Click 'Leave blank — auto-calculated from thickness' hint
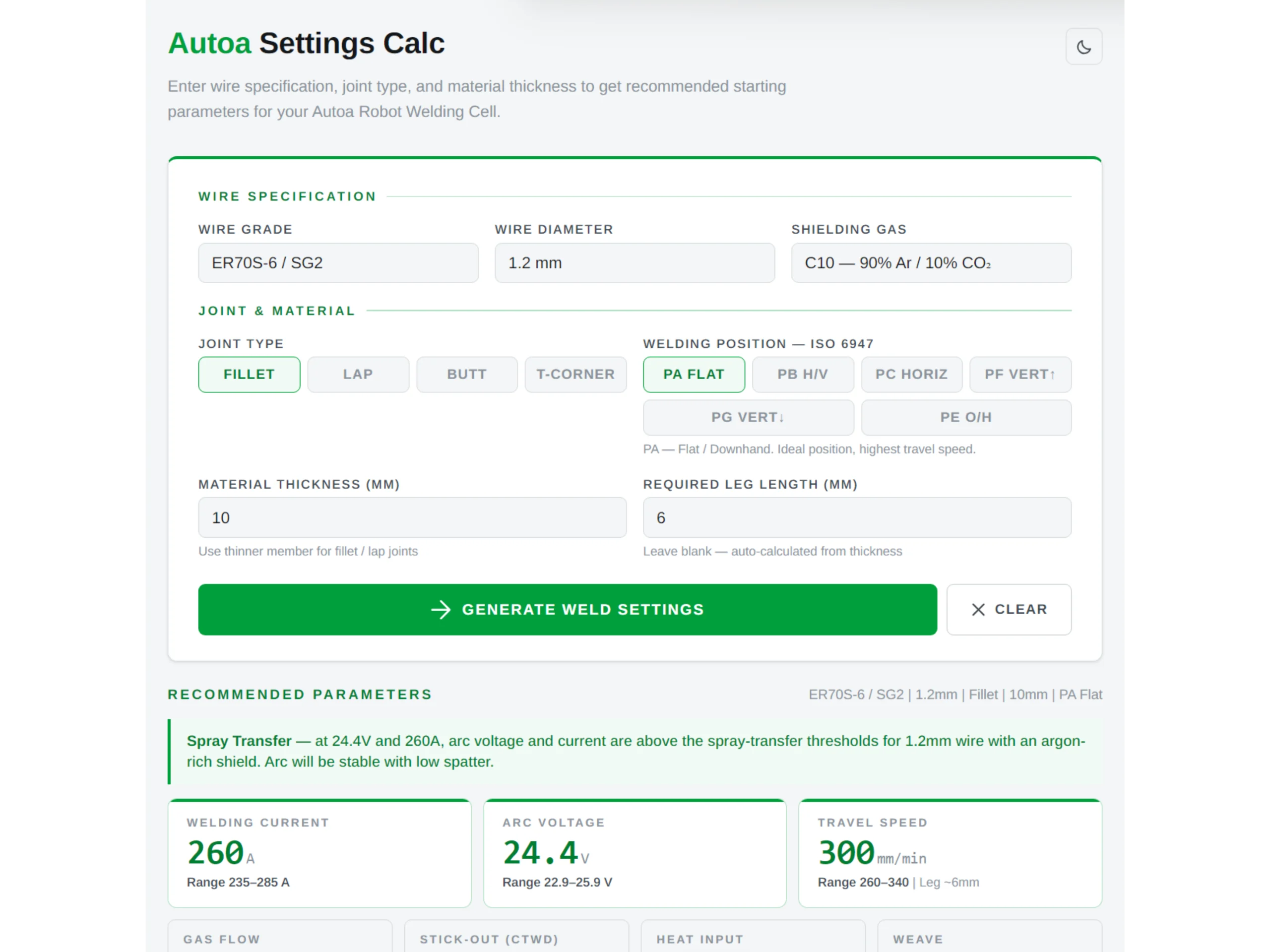 pos(772,551)
